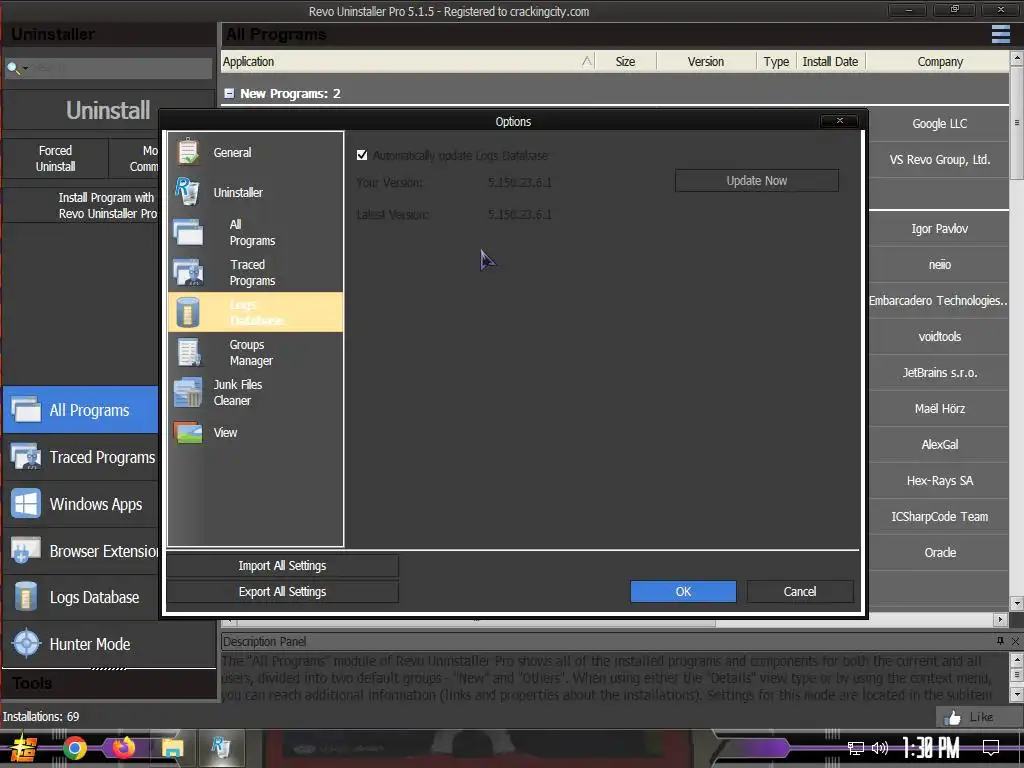
Task: Open General options icon
Action: pos(188,152)
